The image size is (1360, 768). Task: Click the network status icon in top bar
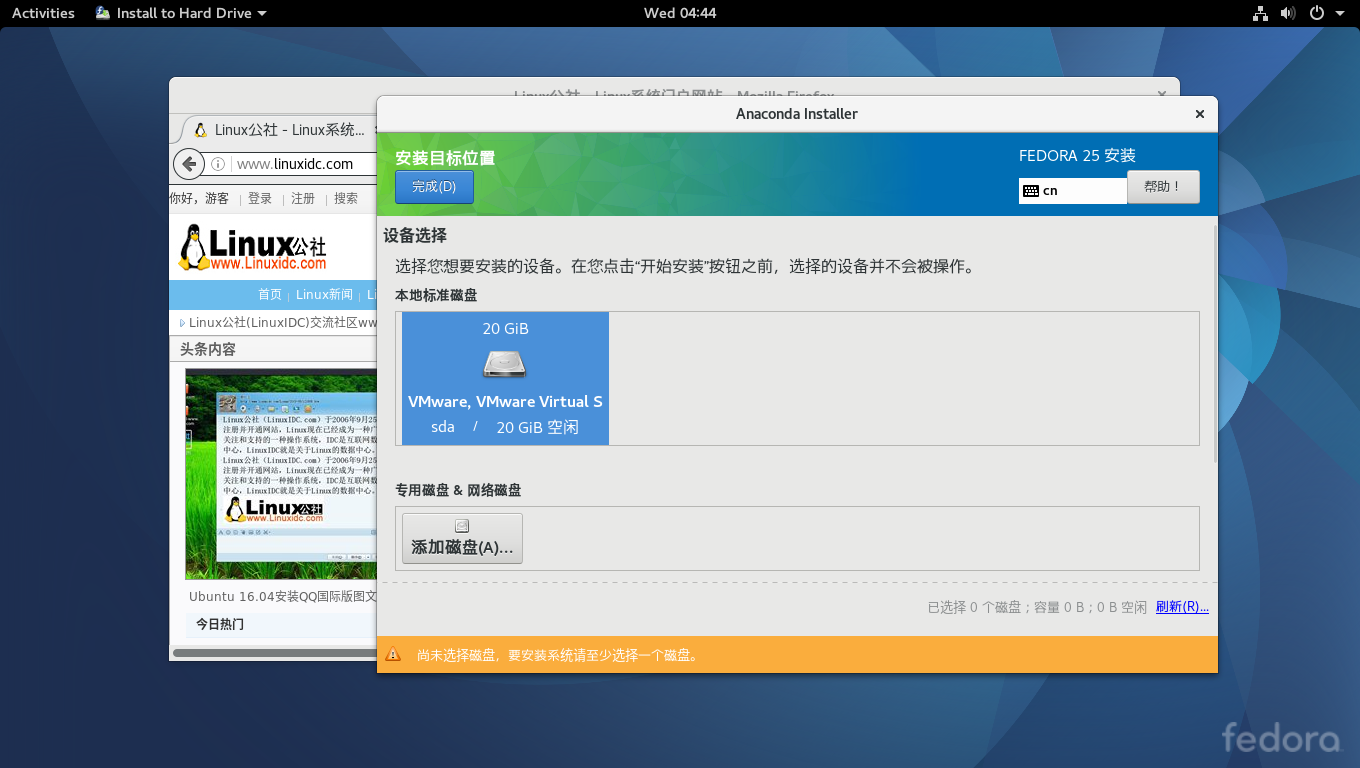(x=1260, y=13)
